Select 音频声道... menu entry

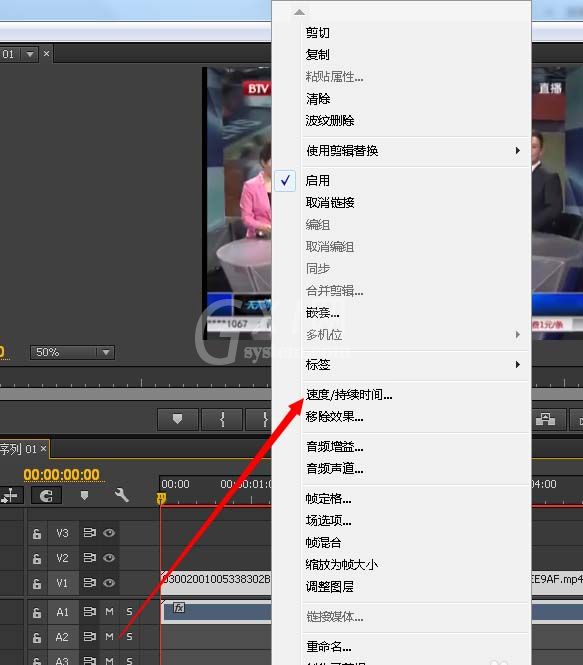coord(335,469)
